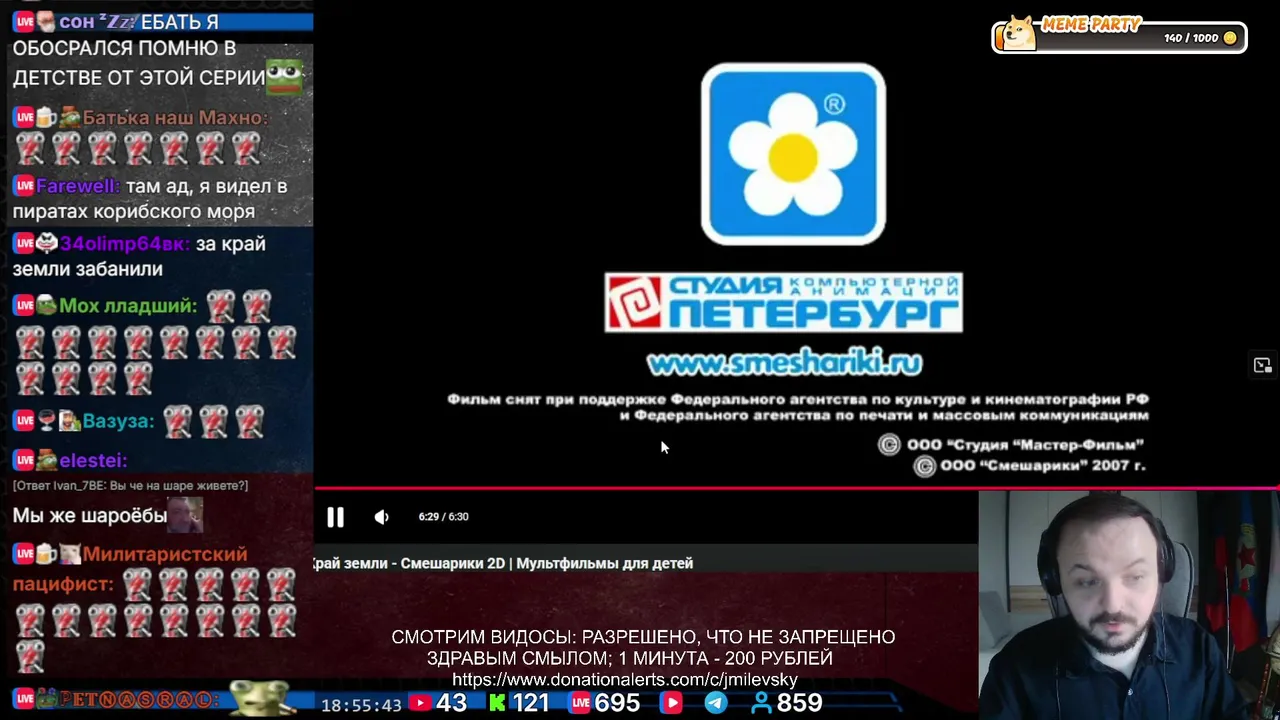Select chat username Farewell
The width and height of the screenshot is (1280, 720).
tap(76, 186)
